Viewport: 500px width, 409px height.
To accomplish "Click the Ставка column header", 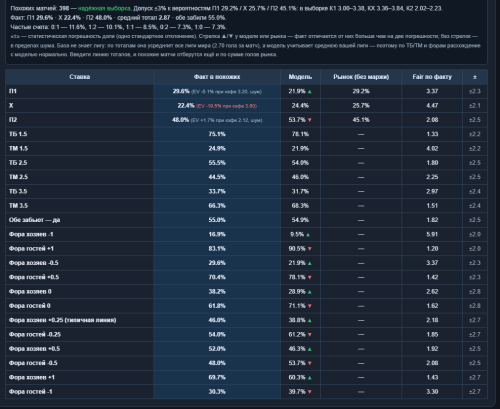I will tap(79, 77).
